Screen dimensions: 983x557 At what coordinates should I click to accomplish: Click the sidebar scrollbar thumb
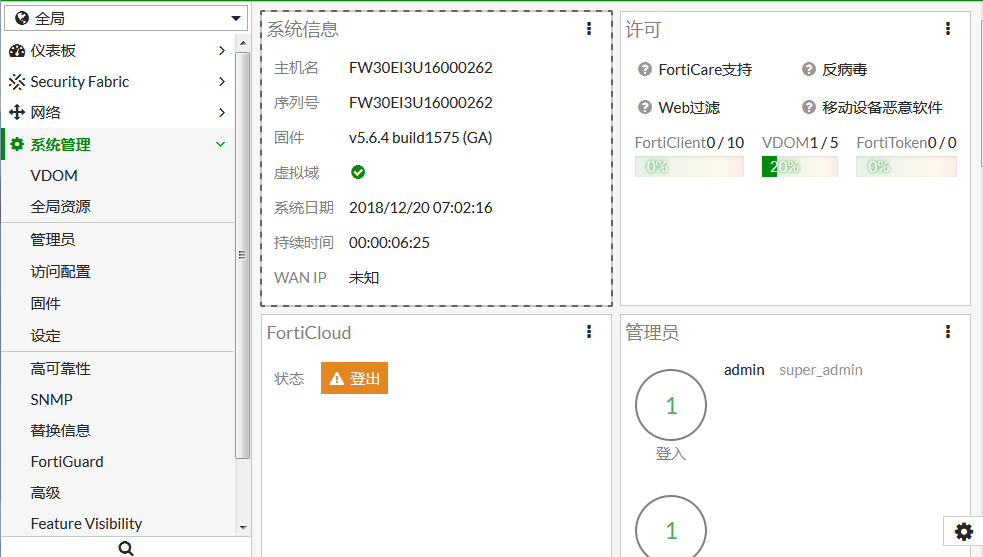[243, 255]
